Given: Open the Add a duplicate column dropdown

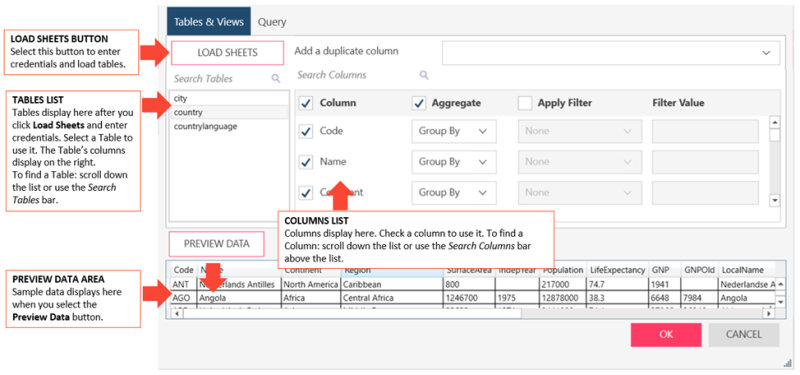Looking at the screenshot, I should (x=611, y=53).
